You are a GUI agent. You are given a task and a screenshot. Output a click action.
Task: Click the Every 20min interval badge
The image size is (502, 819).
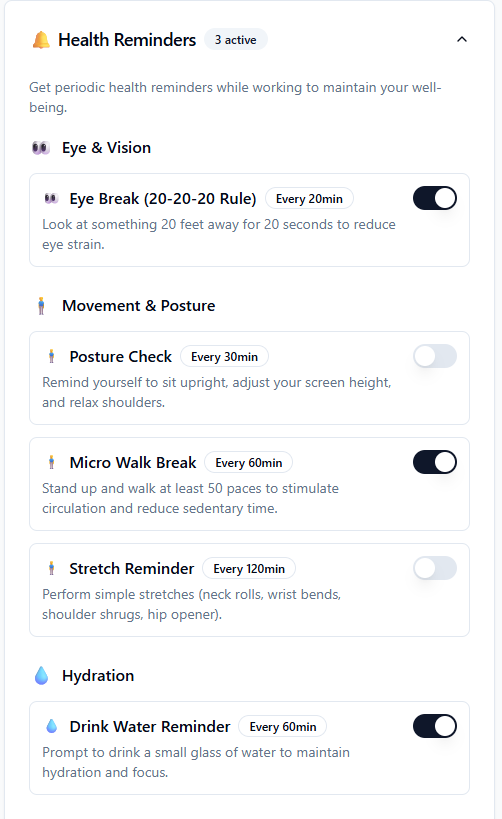(309, 198)
